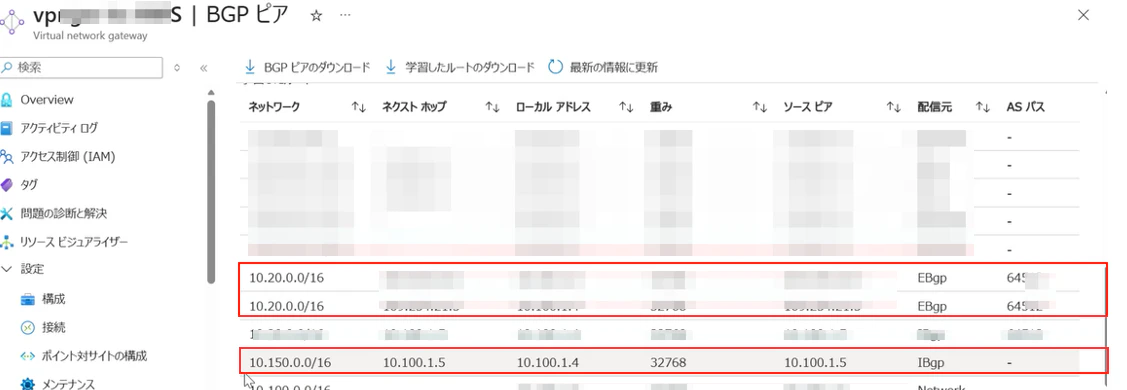The height and width of the screenshot is (390, 1127).
Task: Open ポイント対サイトの構成 item
Action: point(95,356)
